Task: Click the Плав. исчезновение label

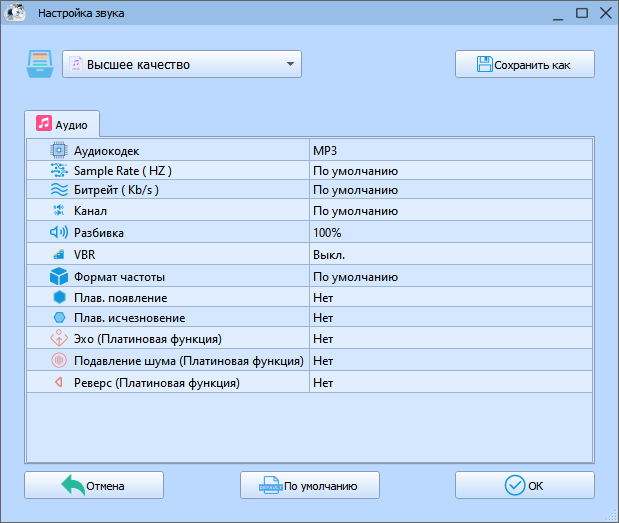Action: pos(130,318)
